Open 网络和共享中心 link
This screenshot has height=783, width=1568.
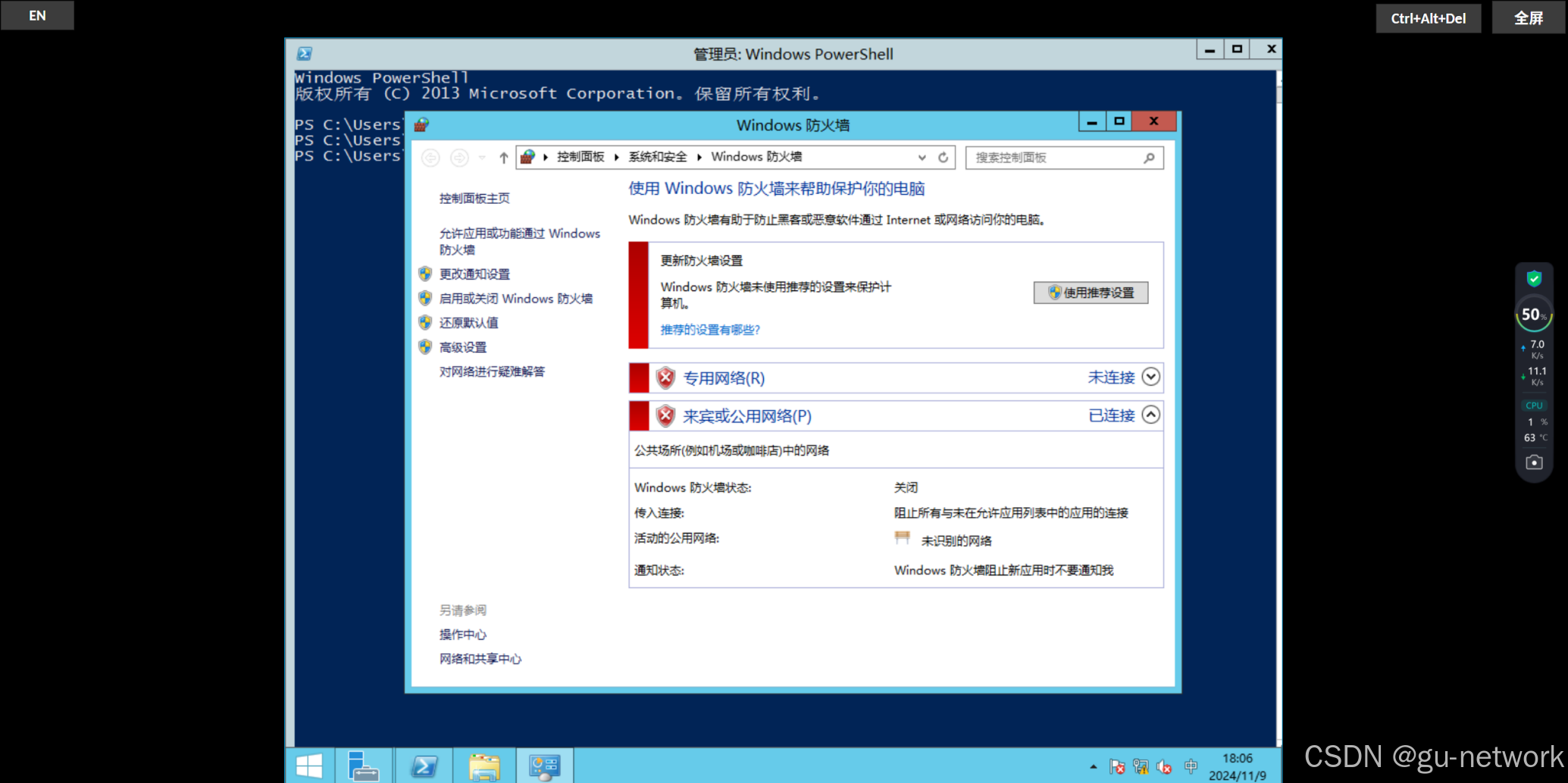480,659
